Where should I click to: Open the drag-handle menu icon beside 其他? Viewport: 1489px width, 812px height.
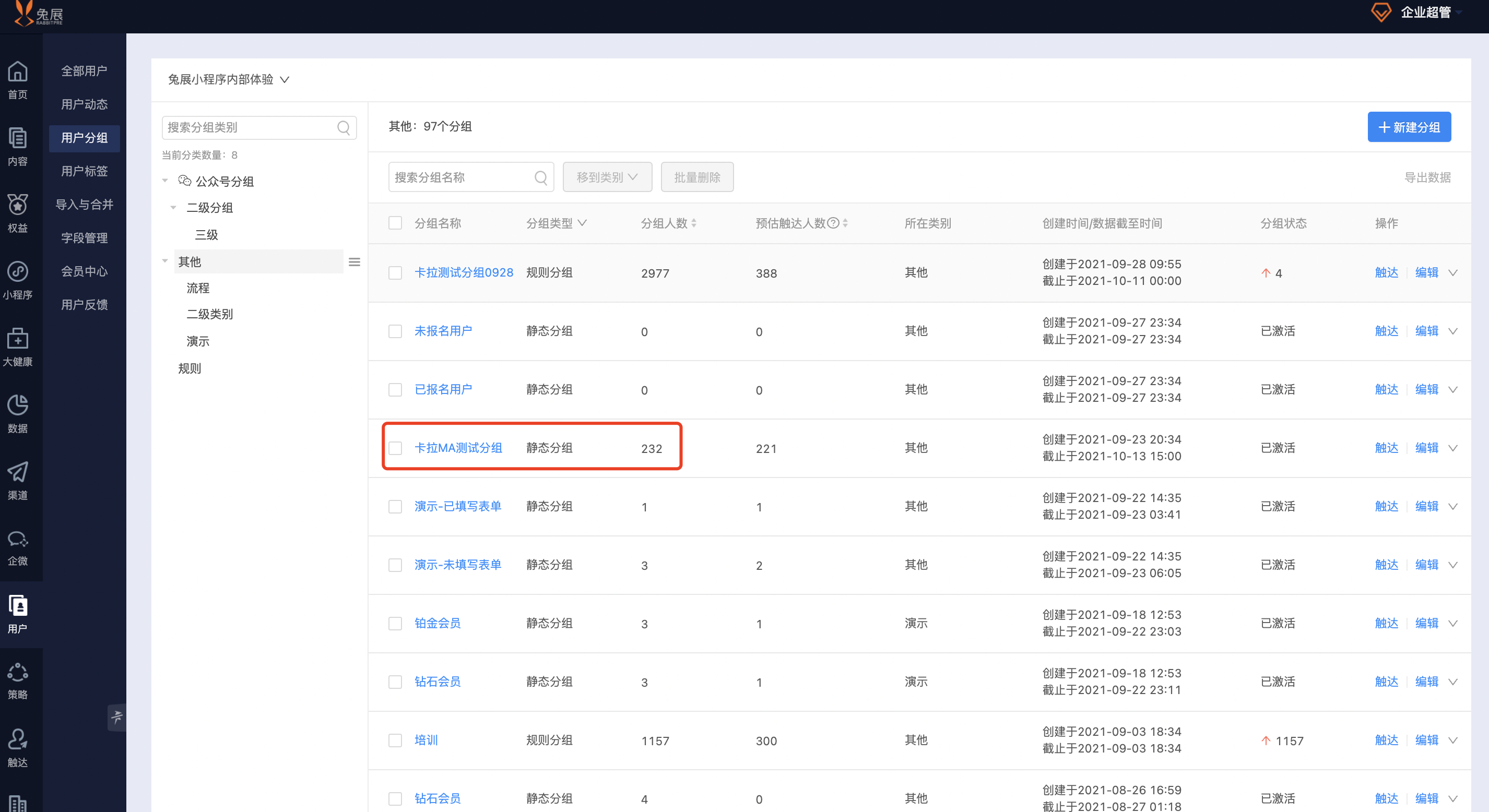point(354,262)
